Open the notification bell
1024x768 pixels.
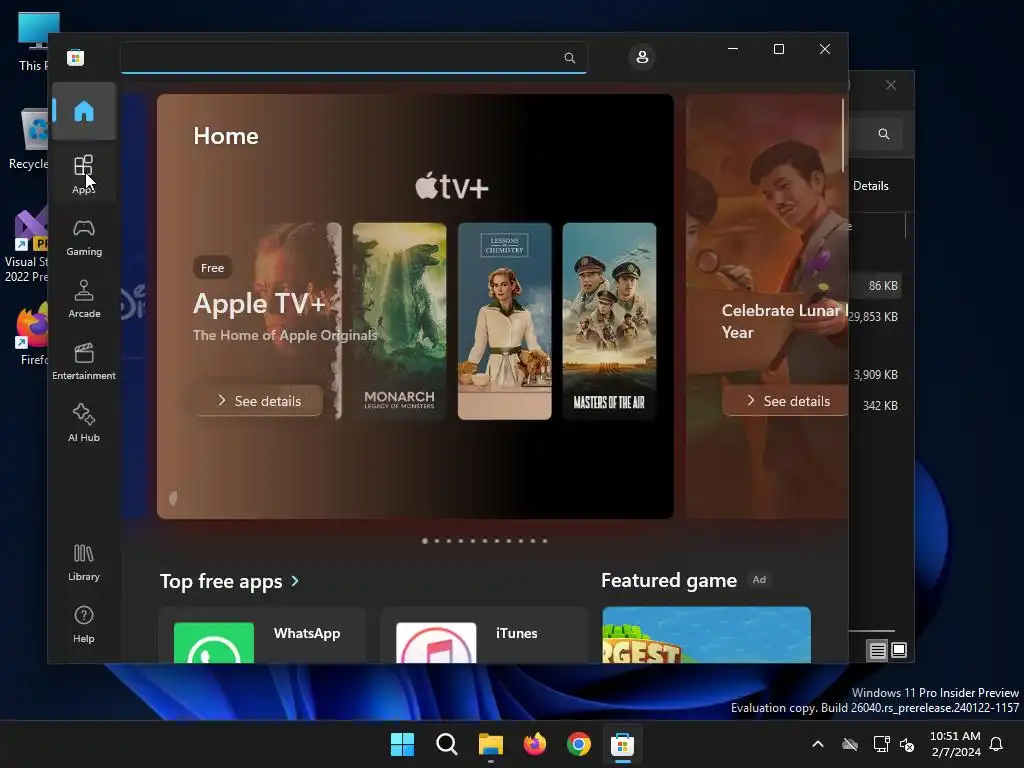(997, 744)
